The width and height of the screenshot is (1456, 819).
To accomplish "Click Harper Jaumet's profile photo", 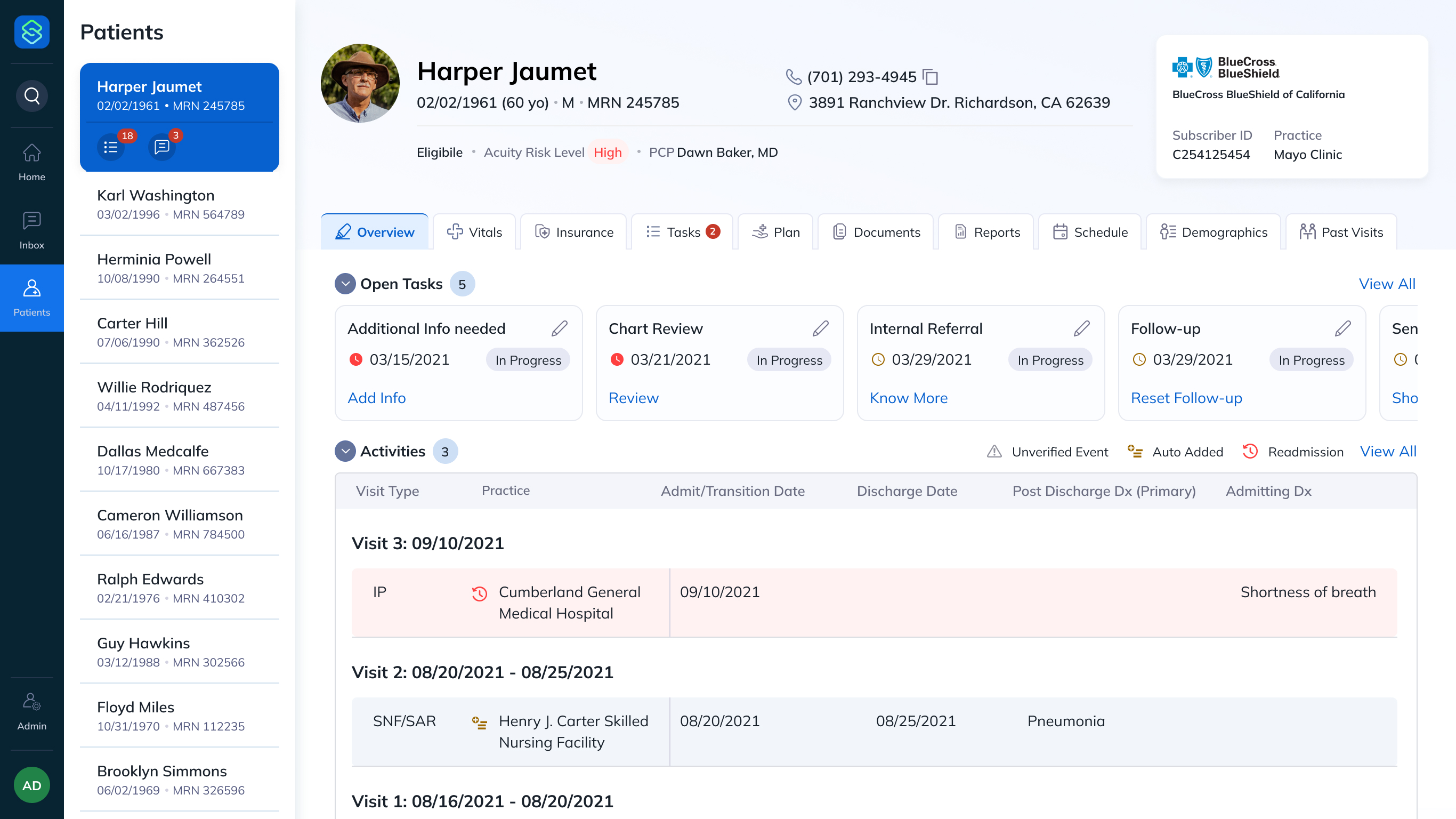I will click(x=360, y=83).
